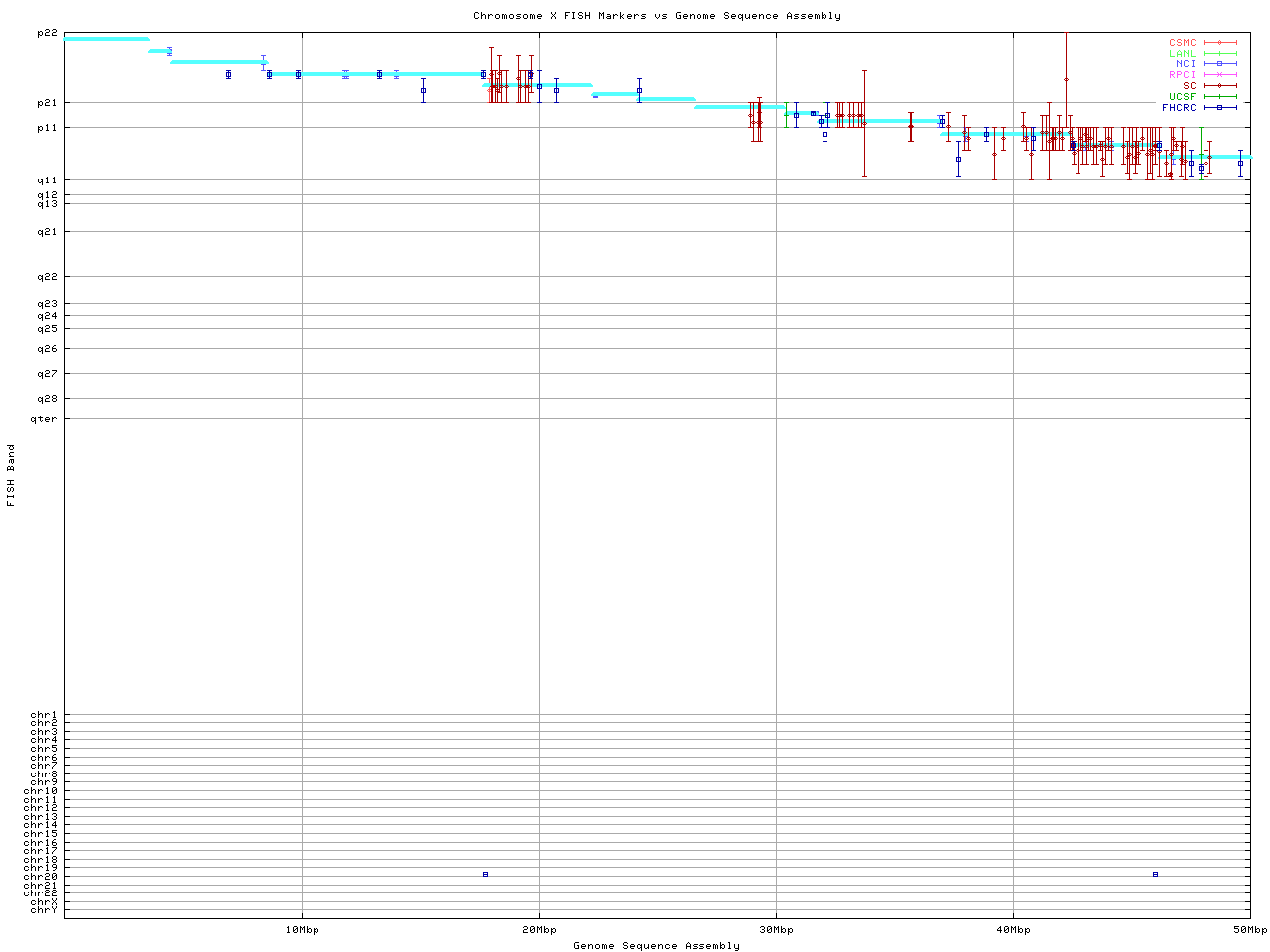
Task: Click the 'FISH Band' y-axis label
Action: tap(11, 475)
